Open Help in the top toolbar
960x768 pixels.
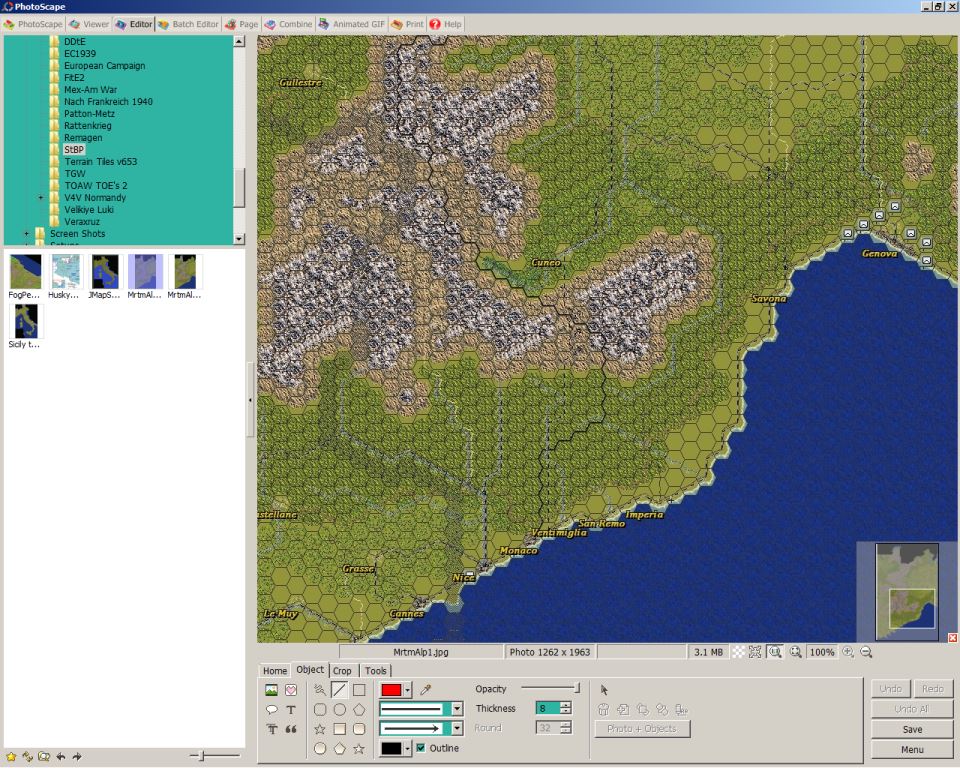coord(446,24)
